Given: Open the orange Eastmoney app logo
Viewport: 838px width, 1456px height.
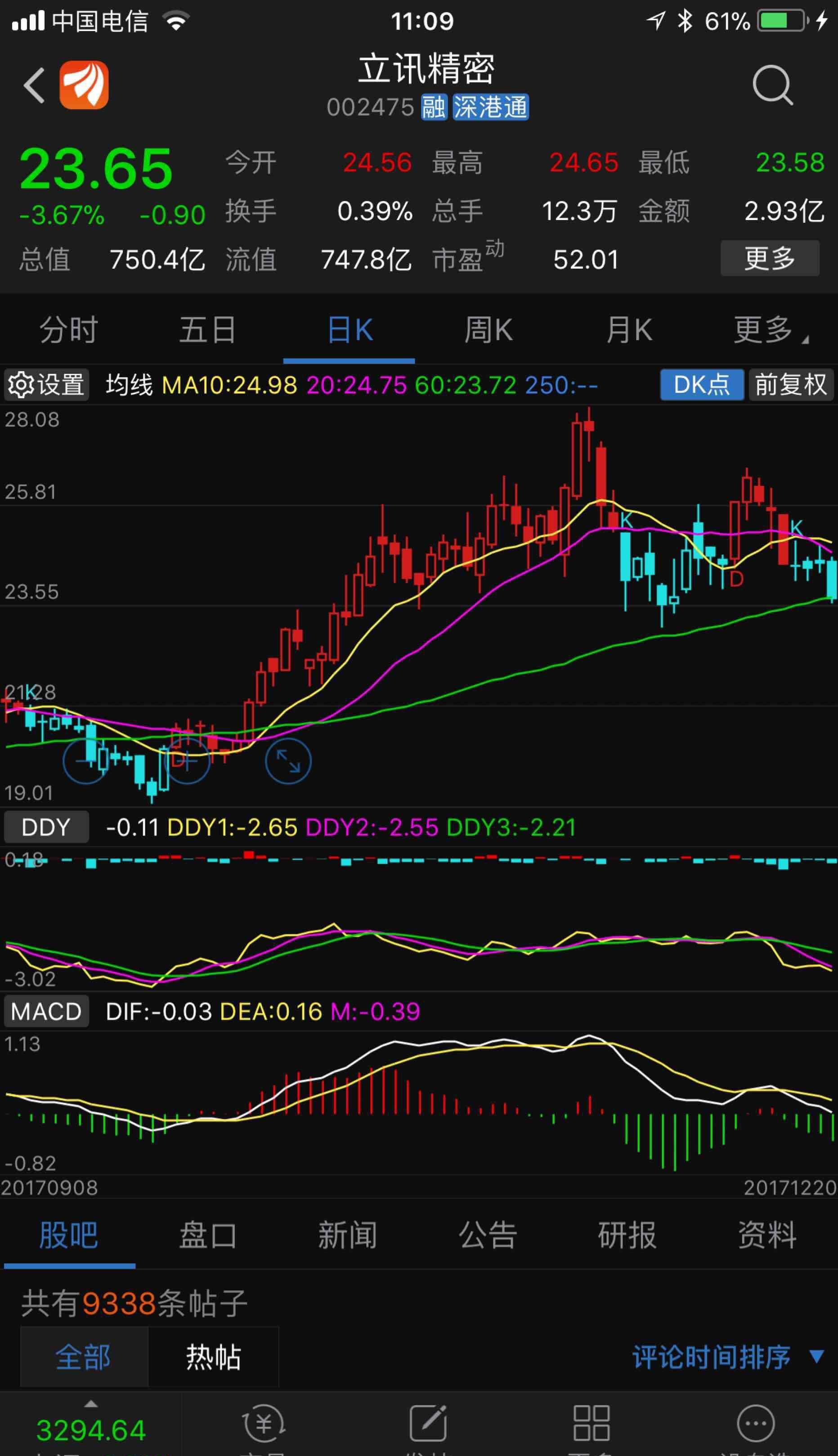Looking at the screenshot, I should click(x=84, y=85).
